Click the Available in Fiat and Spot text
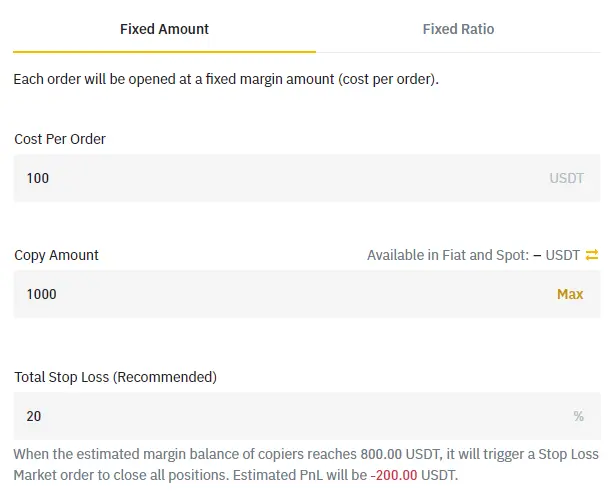Viewport: 614px width, 502px height. point(448,255)
